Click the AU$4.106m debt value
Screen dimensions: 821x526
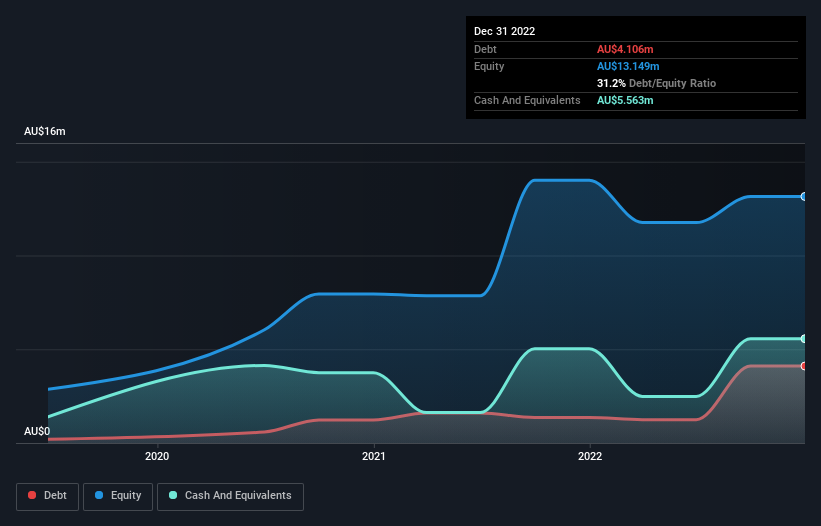coord(625,49)
